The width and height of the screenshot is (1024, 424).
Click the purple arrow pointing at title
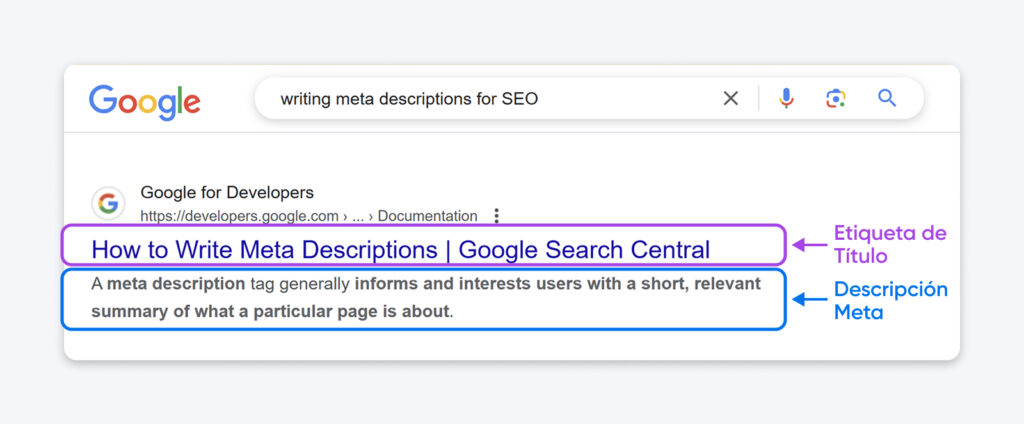(809, 245)
